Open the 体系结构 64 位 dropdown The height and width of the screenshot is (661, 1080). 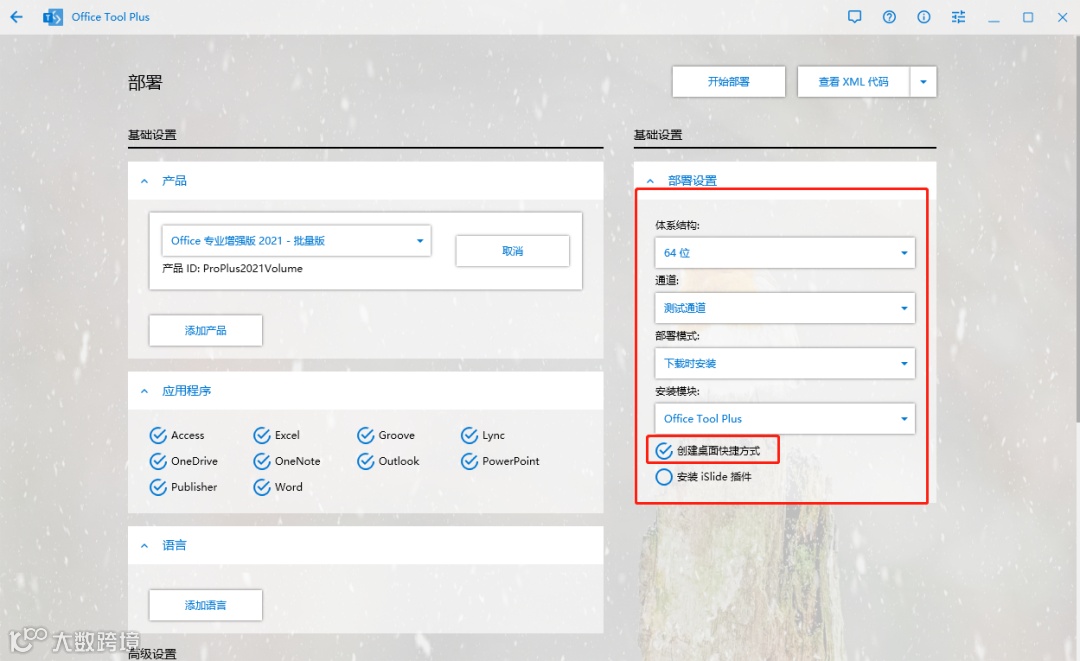coord(785,253)
